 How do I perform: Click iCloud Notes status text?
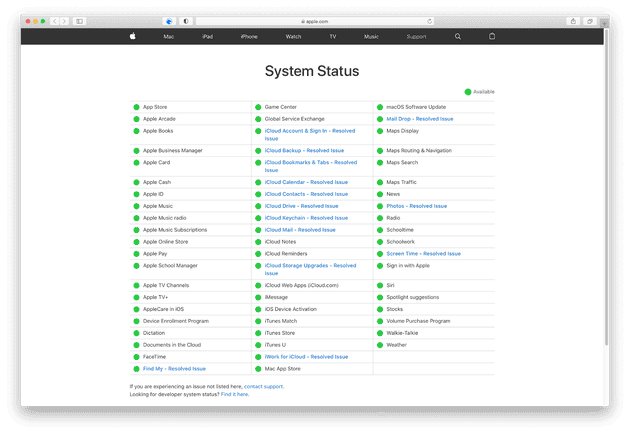point(280,242)
